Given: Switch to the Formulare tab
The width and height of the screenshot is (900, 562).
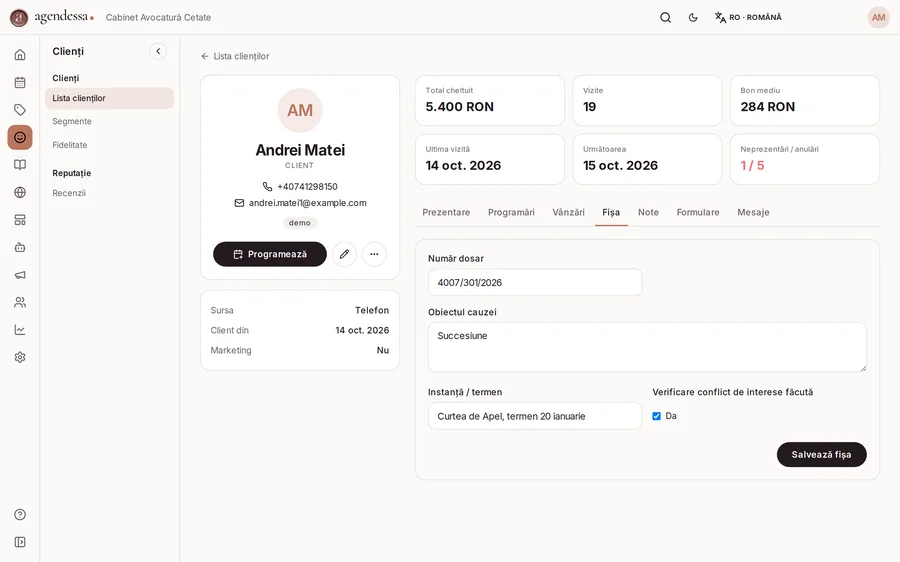Looking at the screenshot, I should pyautogui.click(x=697, y=212).
